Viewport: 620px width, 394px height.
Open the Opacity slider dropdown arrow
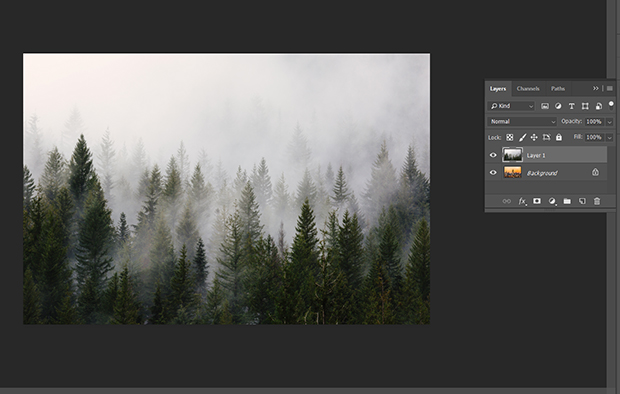[x=609, y=122]
